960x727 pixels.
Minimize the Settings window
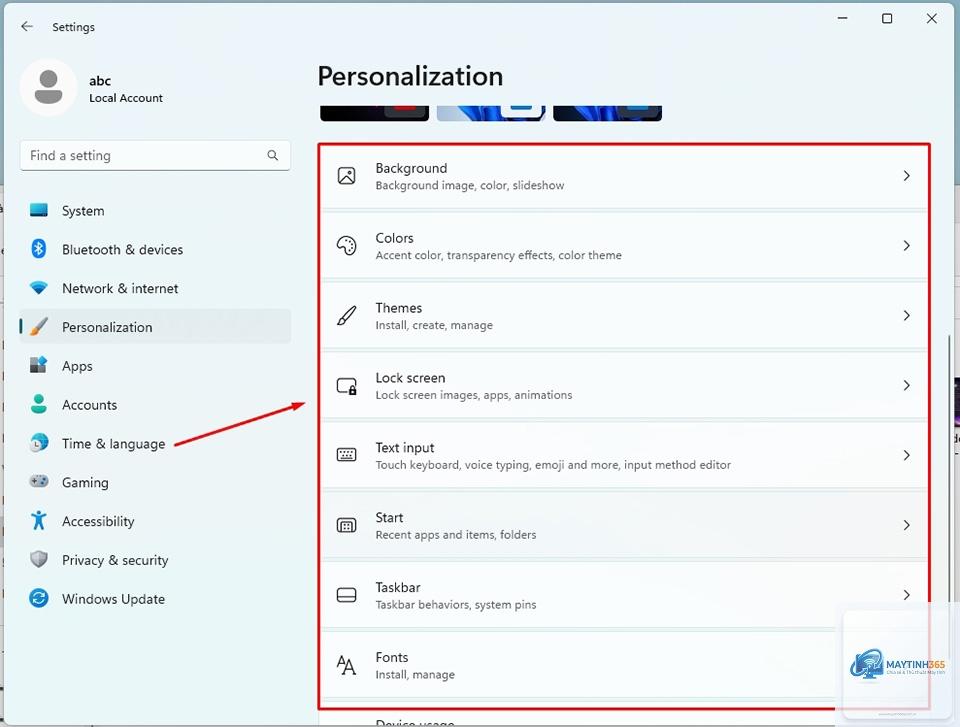pos(842,18)
